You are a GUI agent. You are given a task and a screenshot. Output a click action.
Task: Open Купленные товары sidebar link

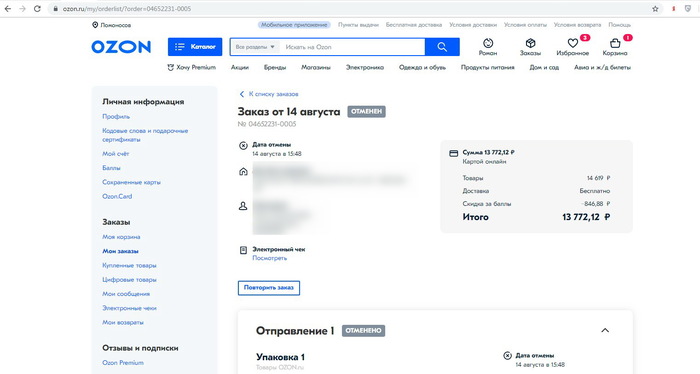pos(129,266)
